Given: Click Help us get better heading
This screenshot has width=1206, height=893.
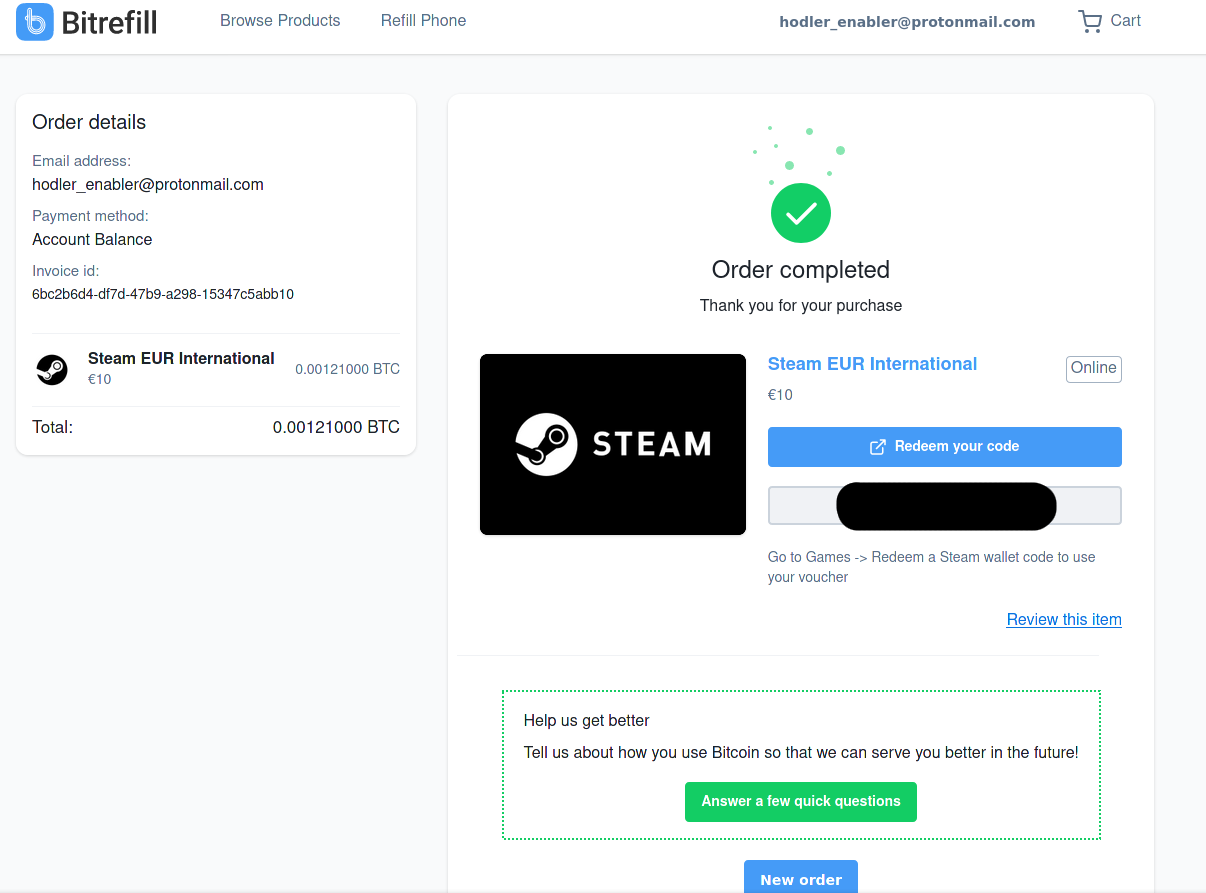Looking at the screenshot, I should pos(587,721).
